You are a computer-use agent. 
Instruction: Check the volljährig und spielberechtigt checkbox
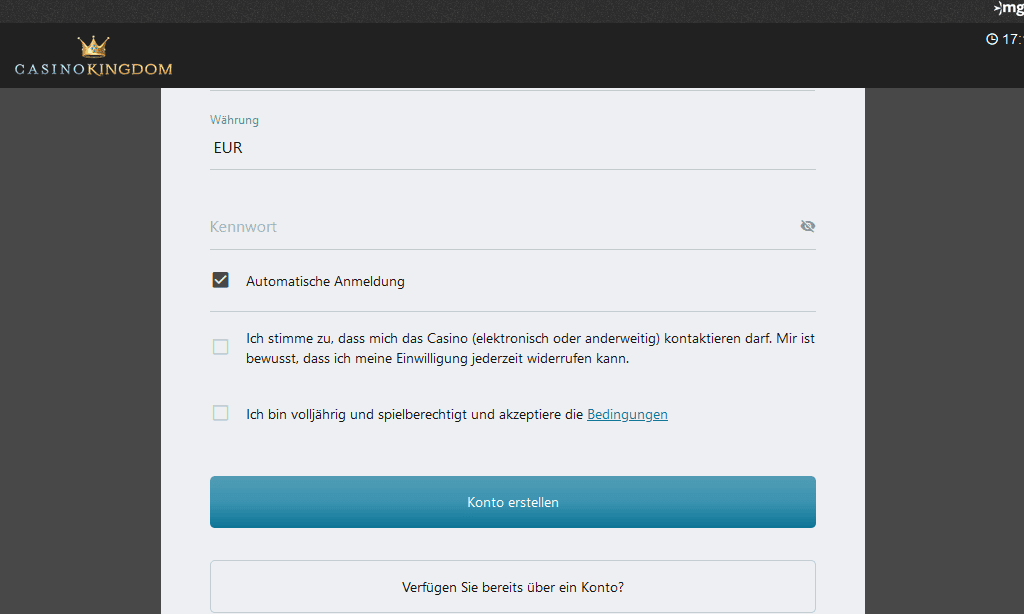(x=221, y=413)
